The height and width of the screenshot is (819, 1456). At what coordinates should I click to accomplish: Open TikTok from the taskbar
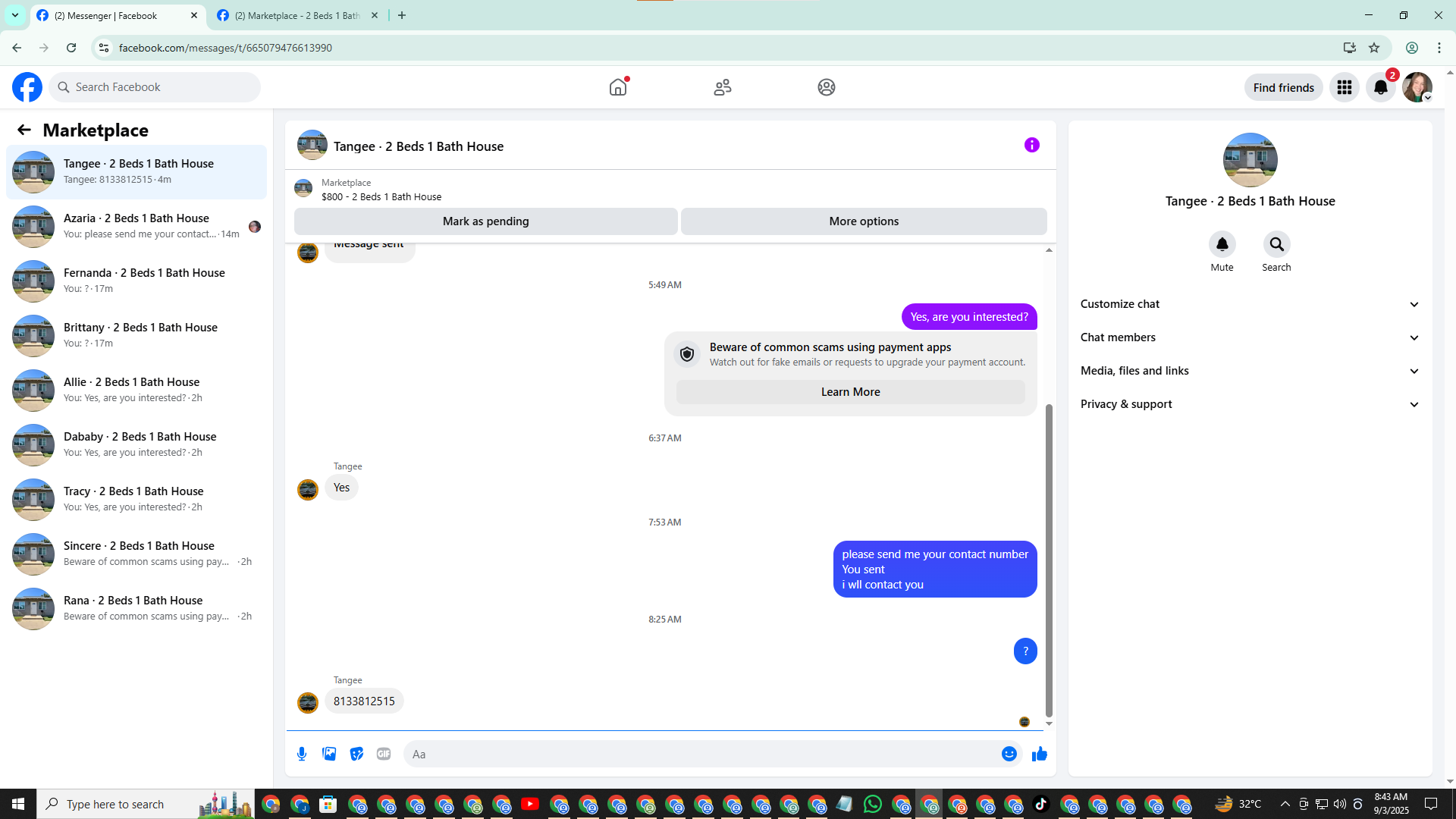point(1041,804)
